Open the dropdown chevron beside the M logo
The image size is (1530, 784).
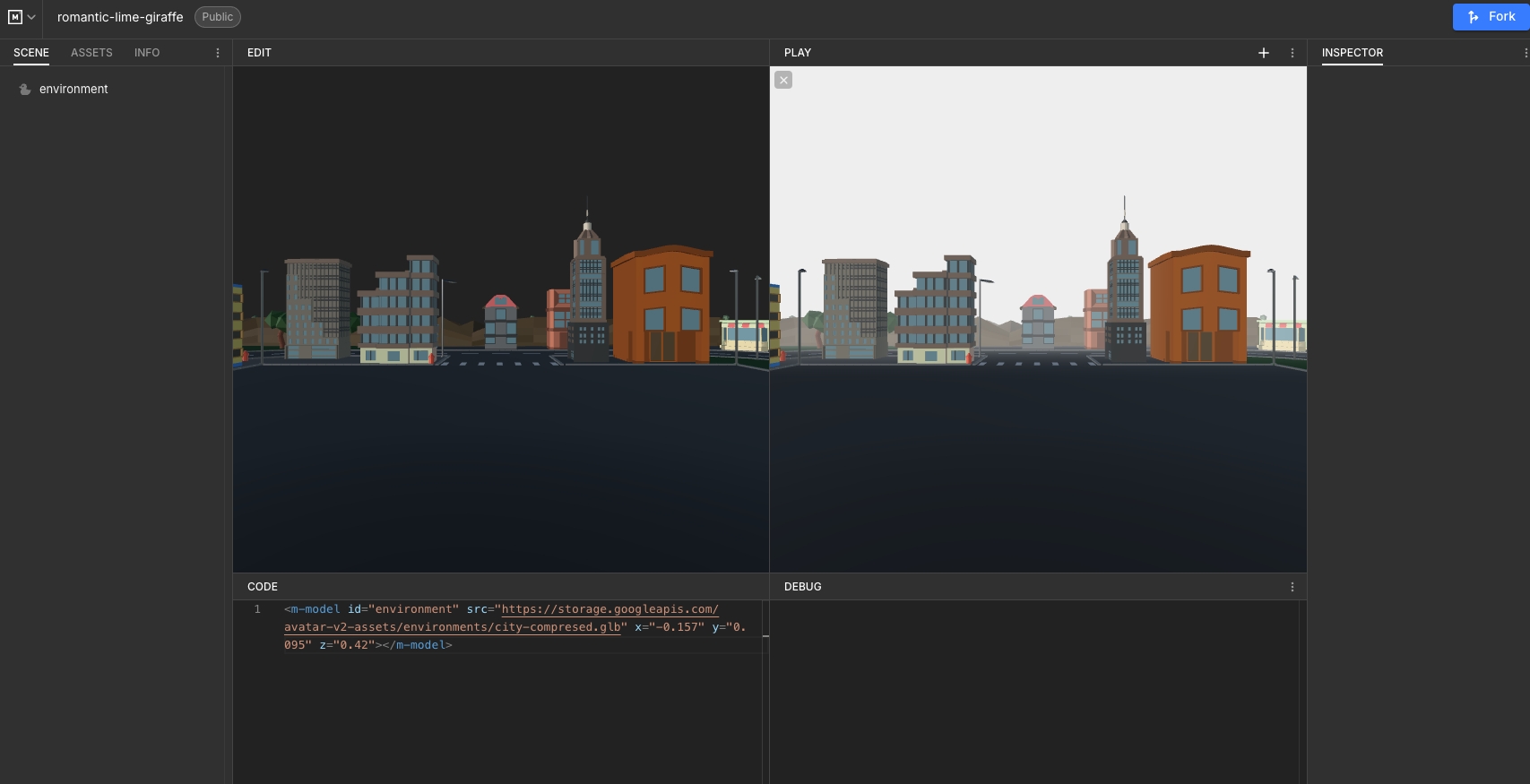(31, 17)
